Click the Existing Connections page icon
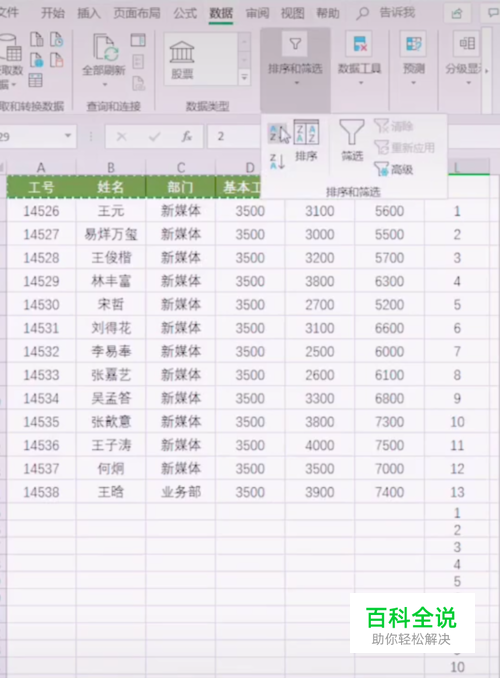This screenshot has height=678, width=500. [x=57, y=60]
